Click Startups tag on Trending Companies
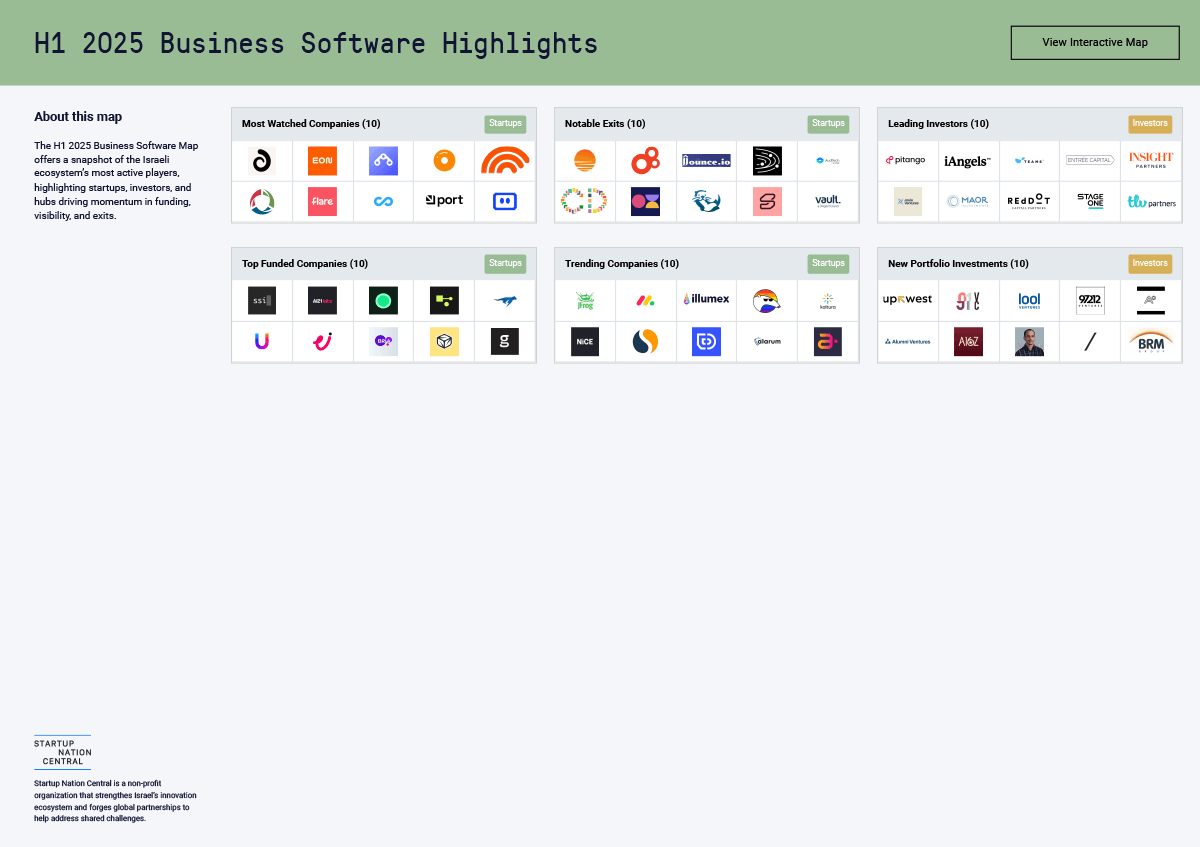Viewport: 1200px width, 847px height. (828, 264)
